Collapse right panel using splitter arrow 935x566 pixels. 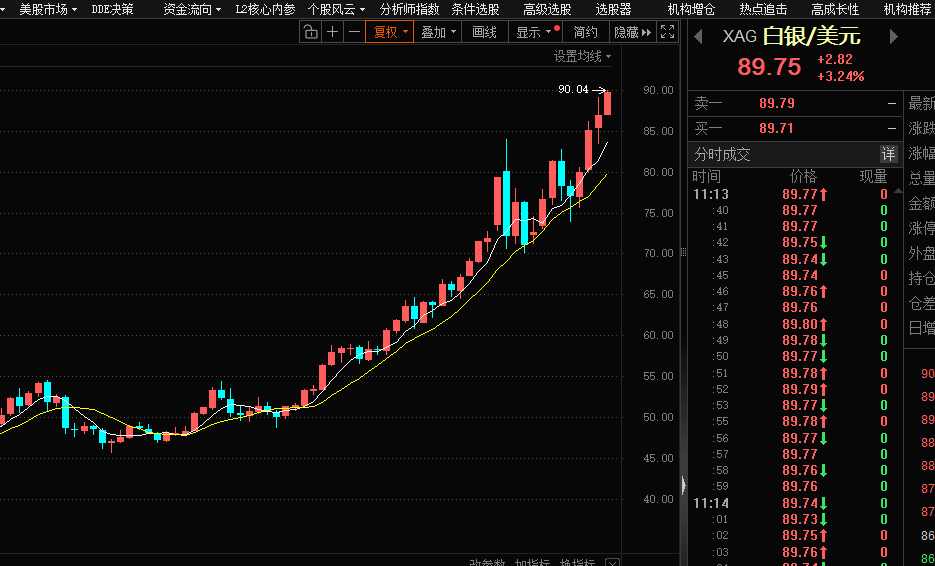[x=684, y=484]
